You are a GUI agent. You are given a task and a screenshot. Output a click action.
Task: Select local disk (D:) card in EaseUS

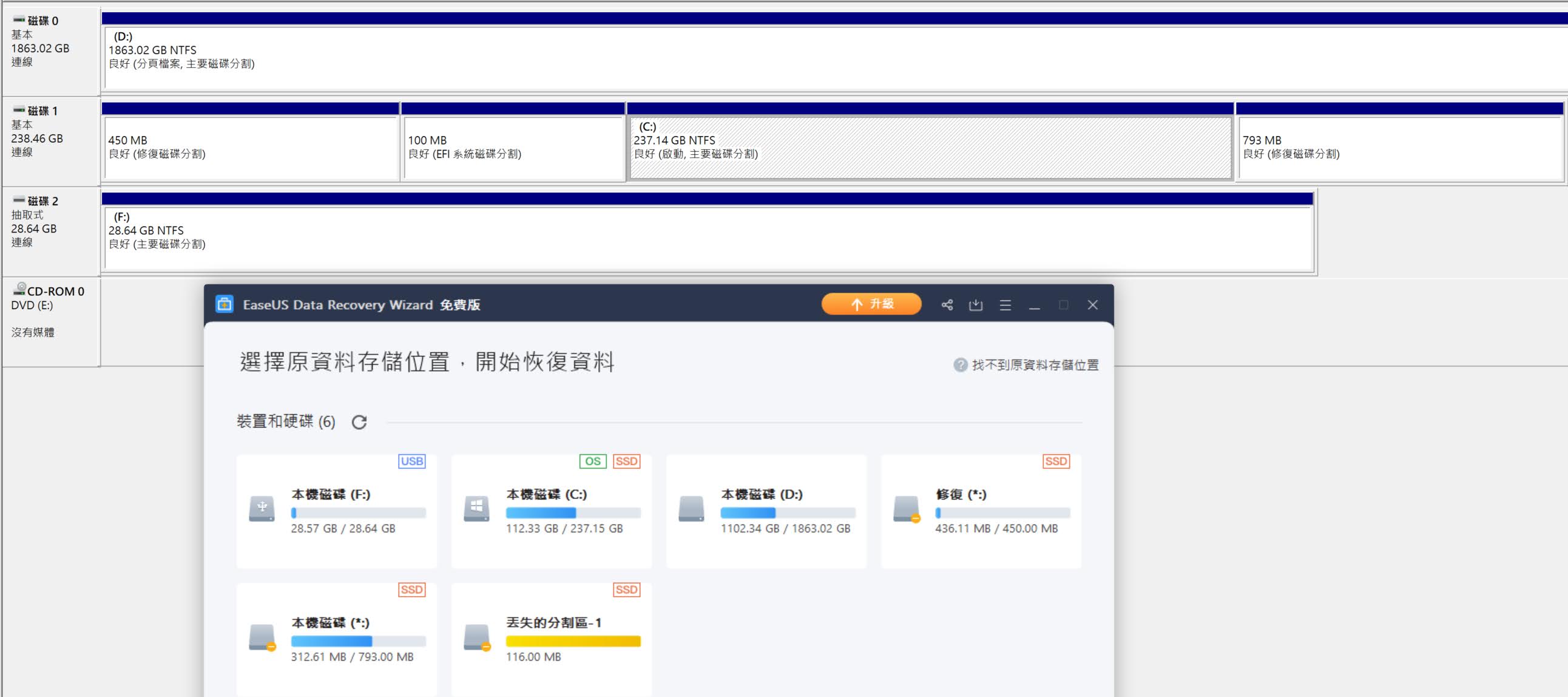coord(766,511)
